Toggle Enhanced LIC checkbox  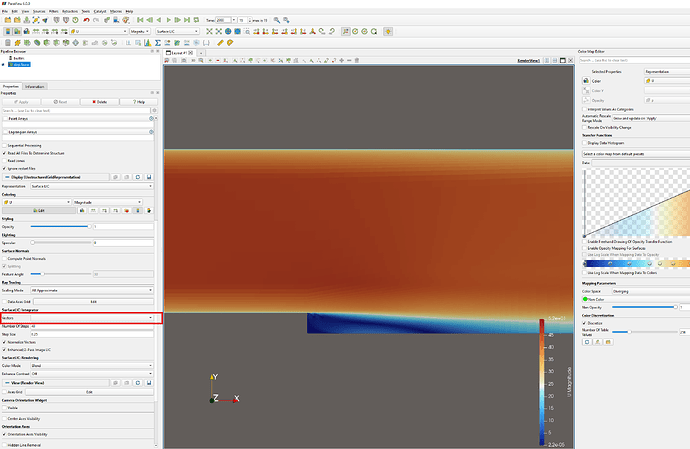[x=4, y=350]
